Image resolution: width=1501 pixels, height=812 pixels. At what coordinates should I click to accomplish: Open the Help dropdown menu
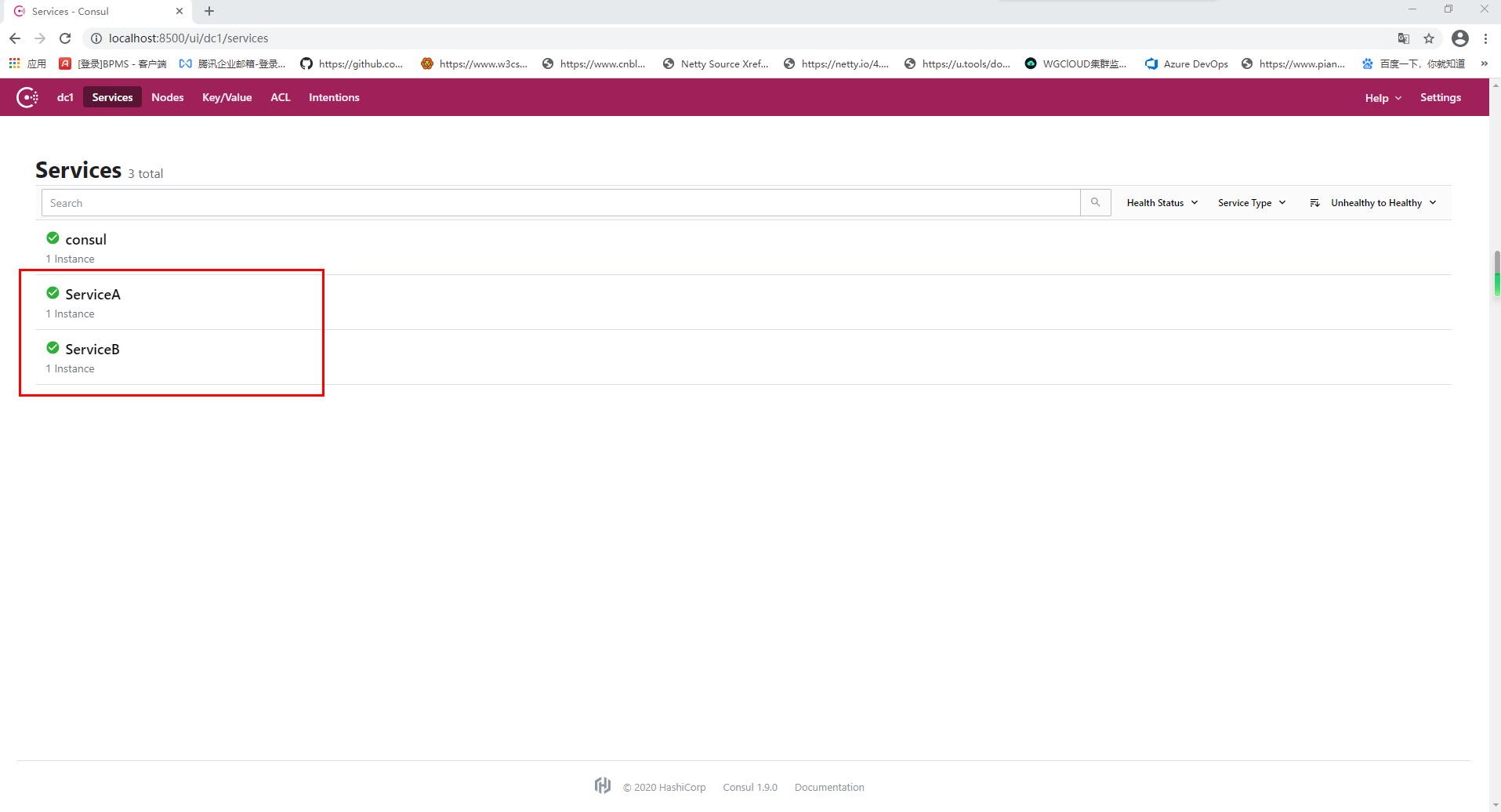(x=1383, y=98)
